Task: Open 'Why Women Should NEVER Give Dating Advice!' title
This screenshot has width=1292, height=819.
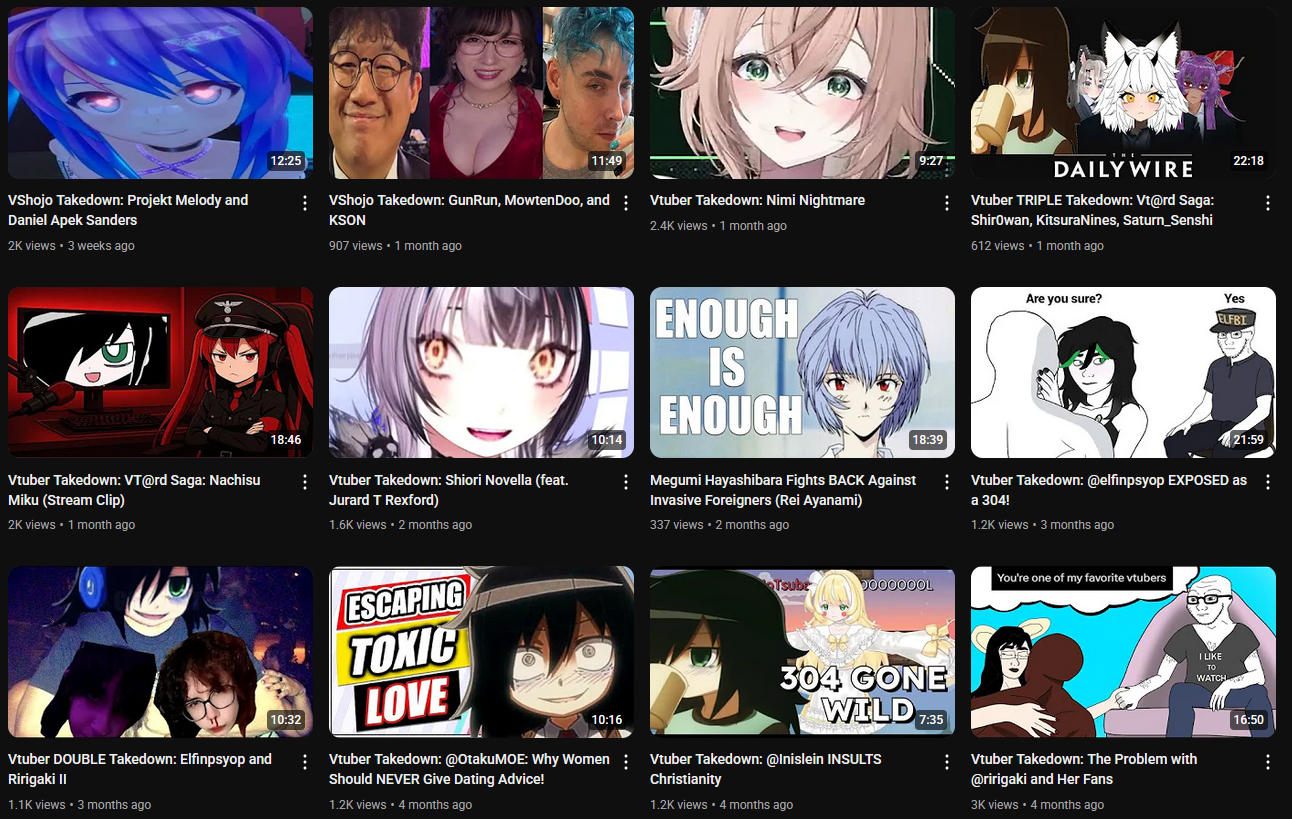Action: pyautogui.click(x=469, y=769)
